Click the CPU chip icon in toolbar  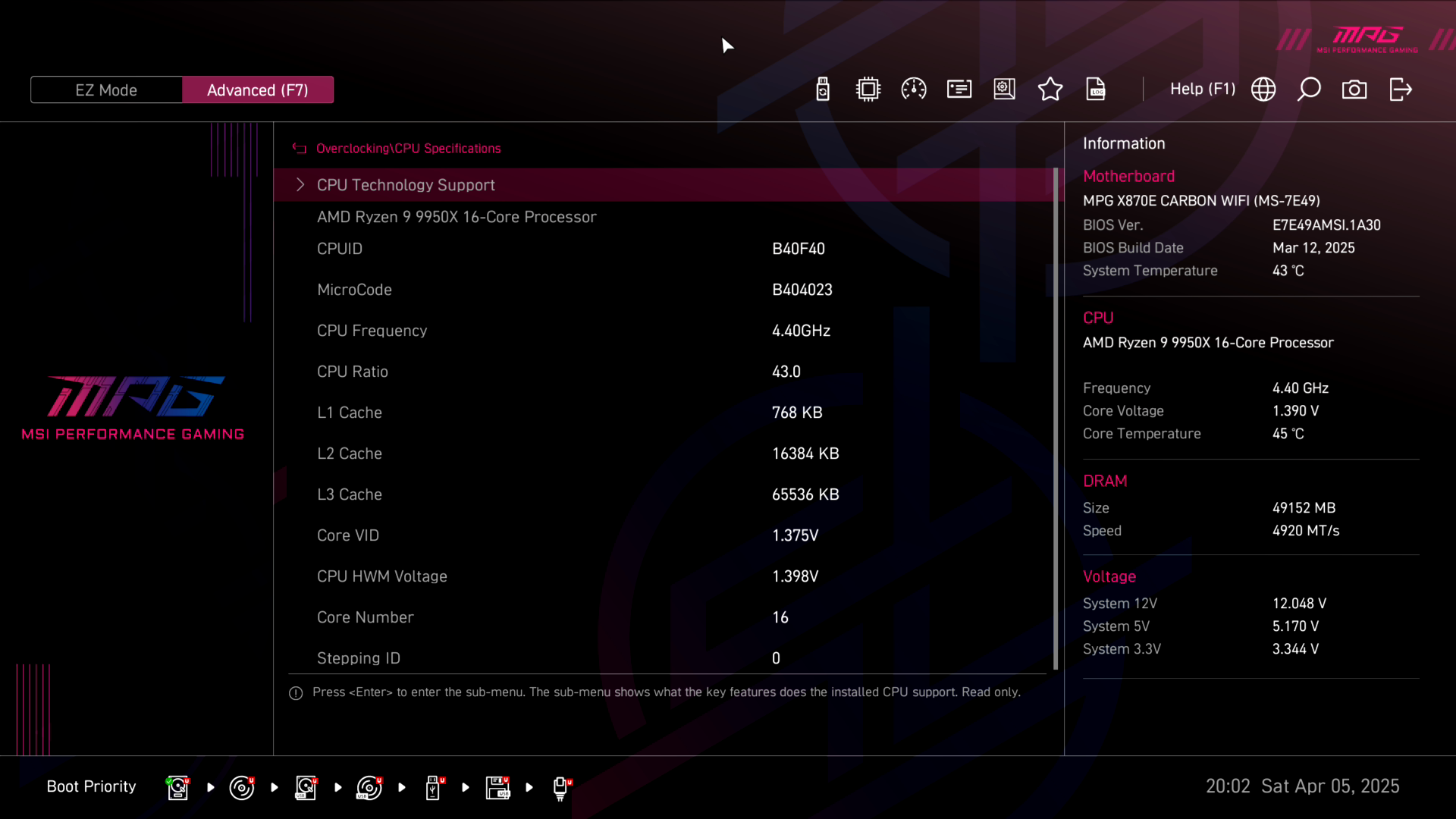click(x=868, y=89)
